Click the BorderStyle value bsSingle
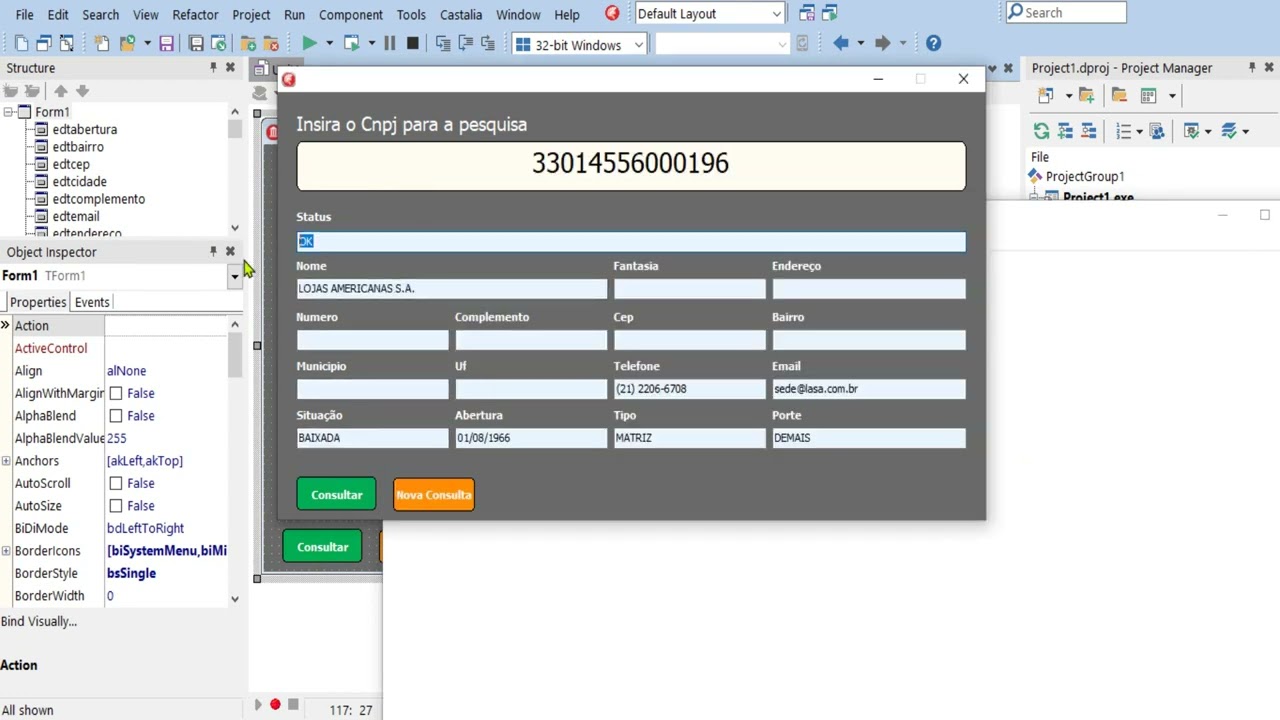The height and width of the screenshot is (720, 1280). (131, 574)
